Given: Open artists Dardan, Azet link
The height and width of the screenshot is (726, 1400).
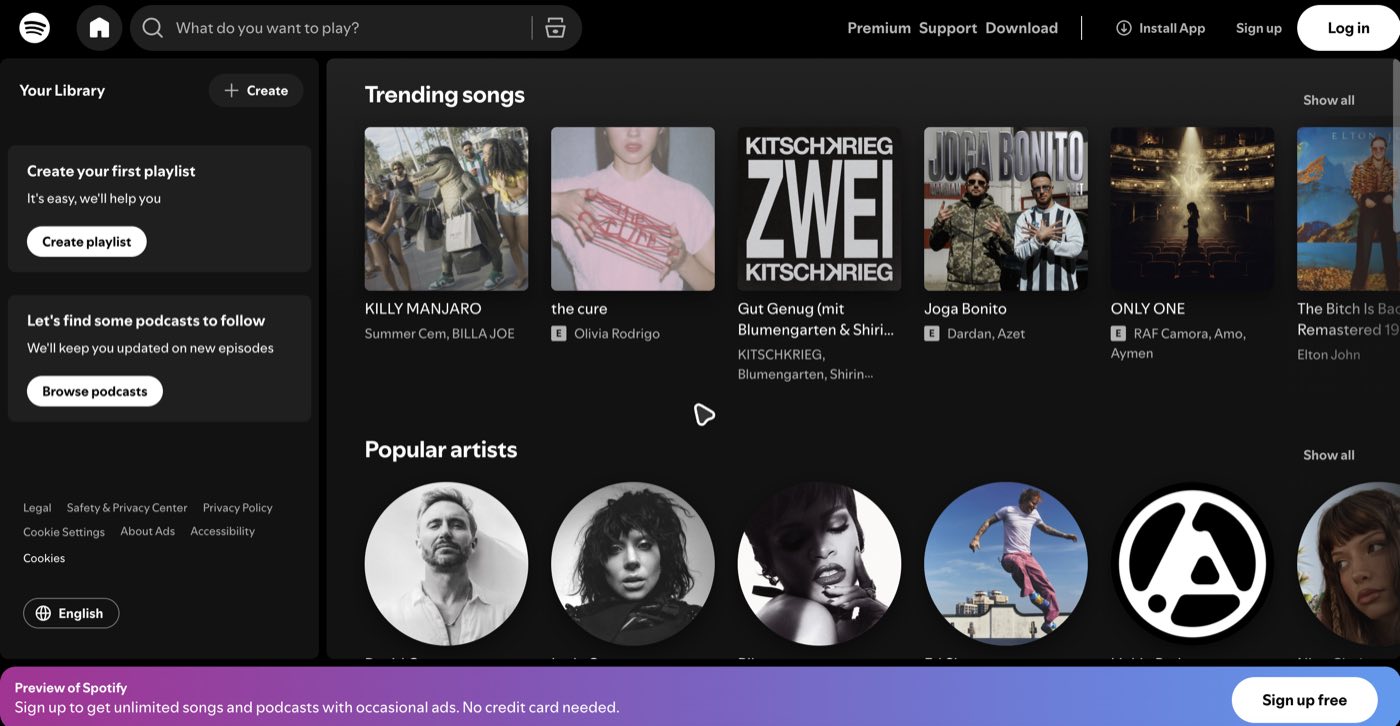Looking at the screenshot, I should (986, 333).
